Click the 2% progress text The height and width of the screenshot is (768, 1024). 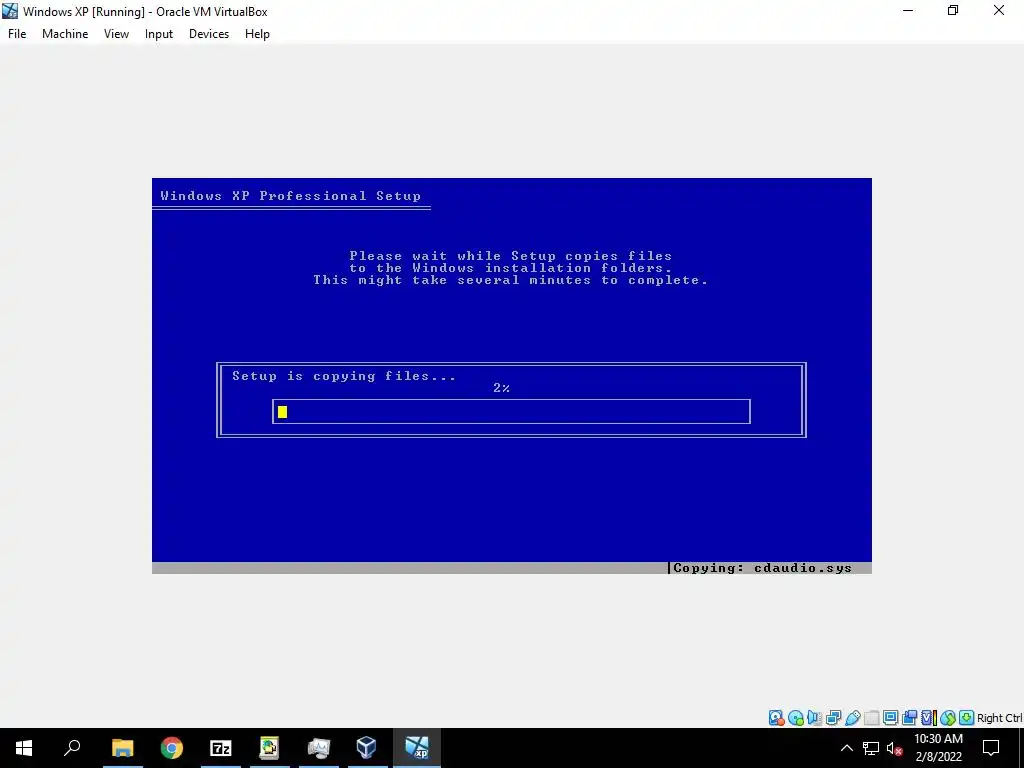point(502,388)
